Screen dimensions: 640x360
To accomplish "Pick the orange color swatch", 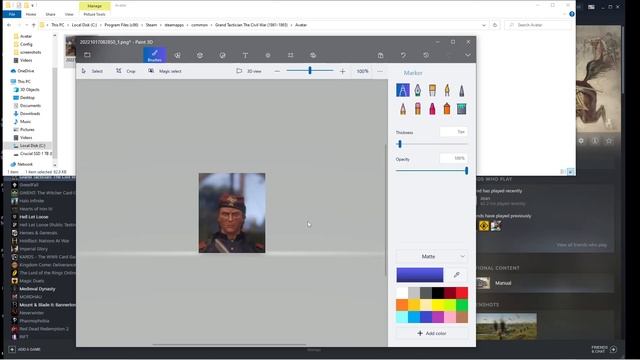I will pyautogui.click(x=402, y=305).
